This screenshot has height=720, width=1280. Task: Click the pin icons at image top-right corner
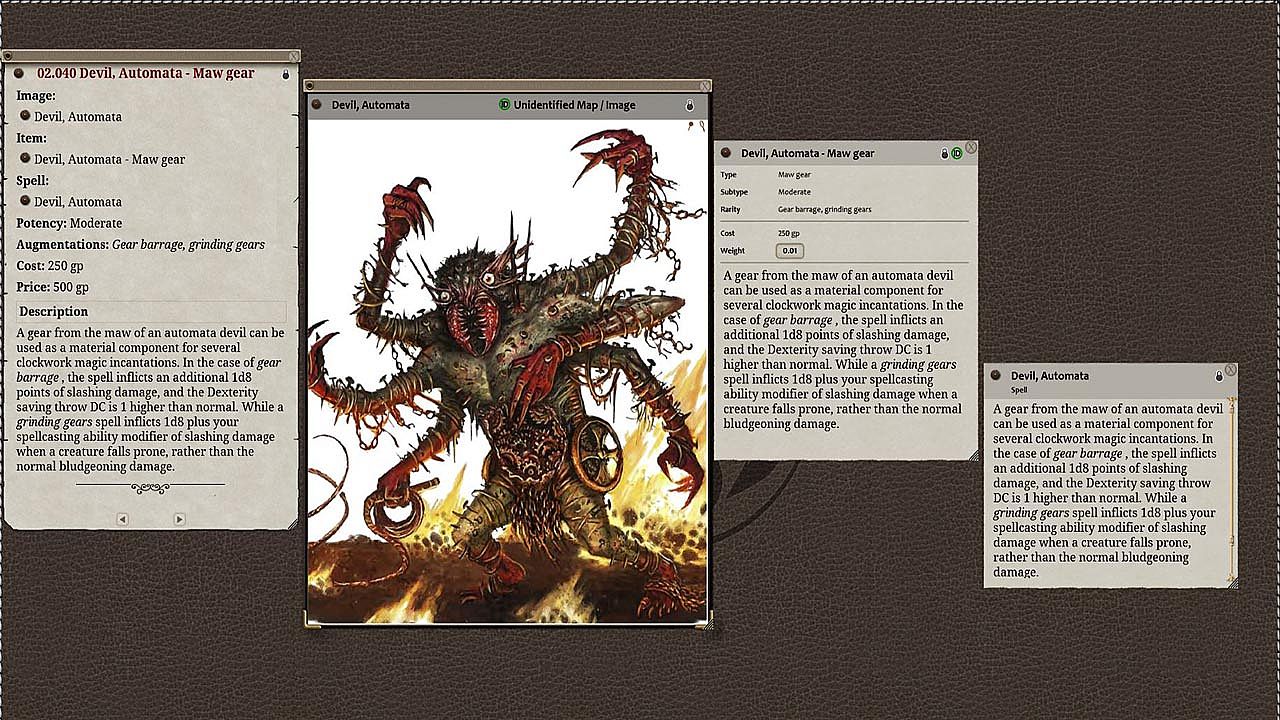click(696, 126)
